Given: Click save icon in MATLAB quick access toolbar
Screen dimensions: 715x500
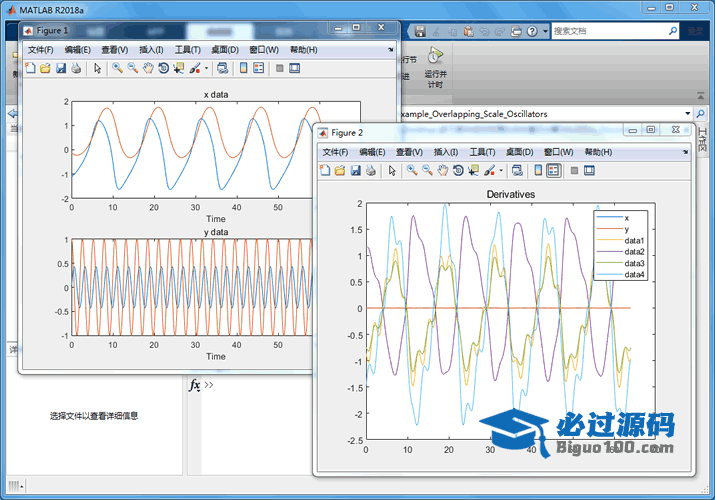Looking at the screenshot, I should 420,31.
